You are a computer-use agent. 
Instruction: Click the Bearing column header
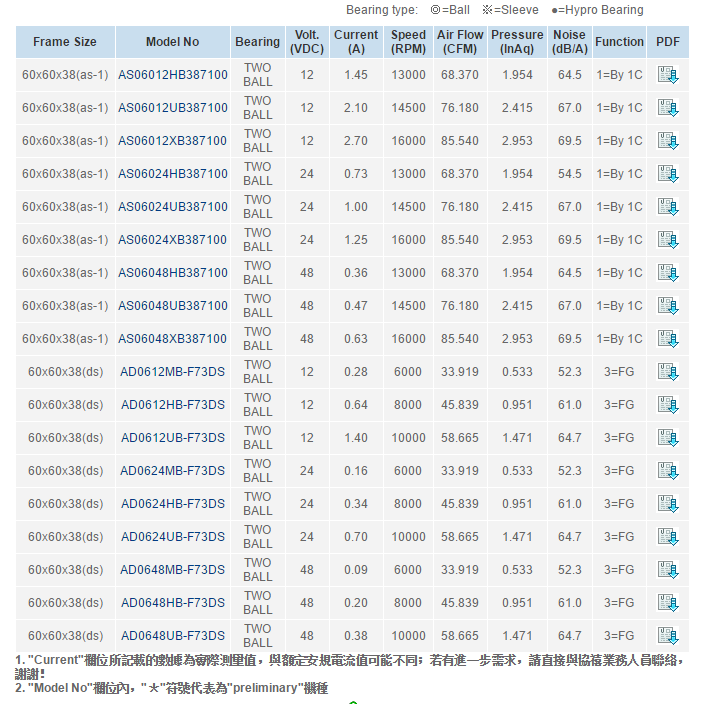pos(258,42)
